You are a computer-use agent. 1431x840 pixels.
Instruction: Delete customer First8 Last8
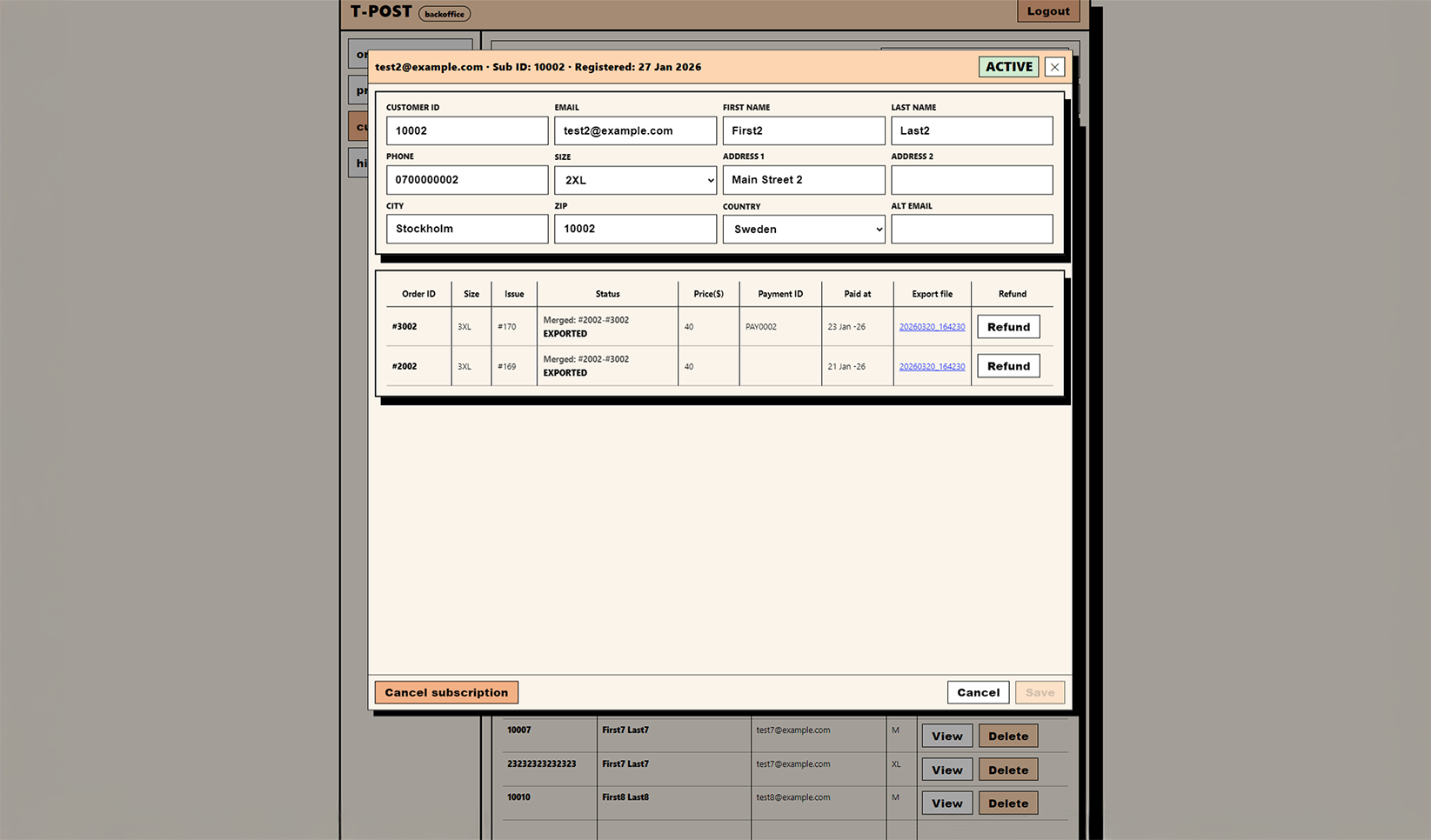tap(1007, 803)
